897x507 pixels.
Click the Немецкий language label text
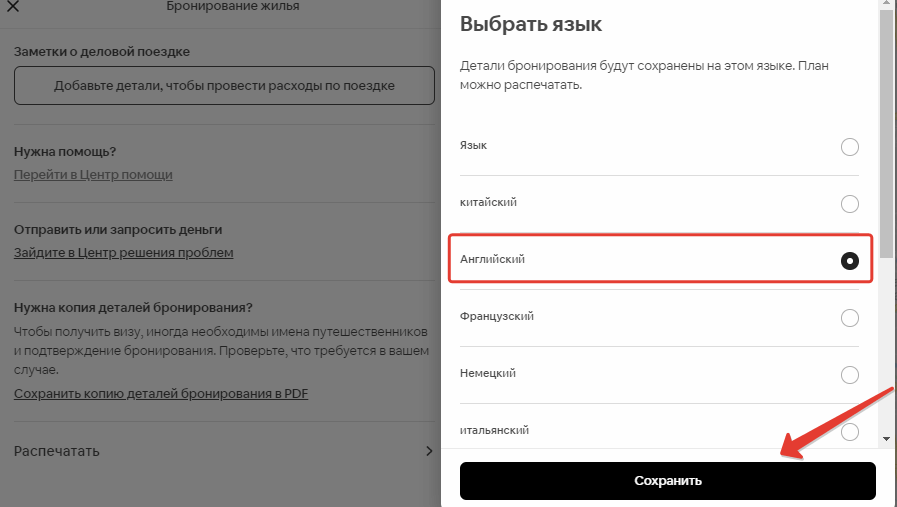click(x=487, y=373)
